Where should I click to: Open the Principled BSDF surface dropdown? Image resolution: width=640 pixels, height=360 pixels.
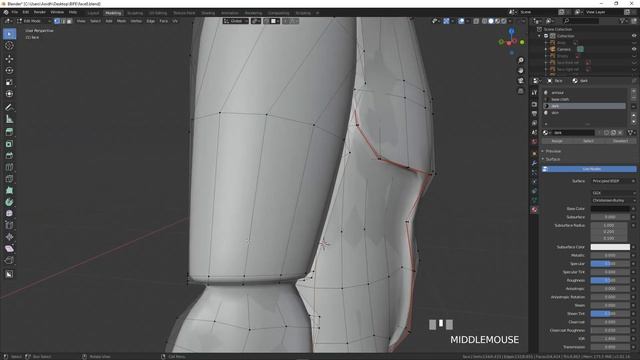(613, 181)
